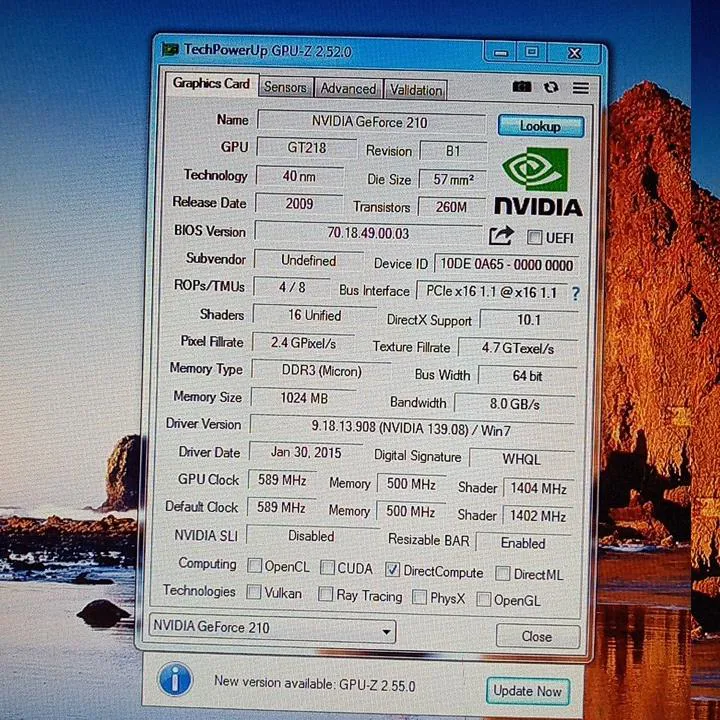Click the blue info icon

pyautogui.click(x=174, y=680)
